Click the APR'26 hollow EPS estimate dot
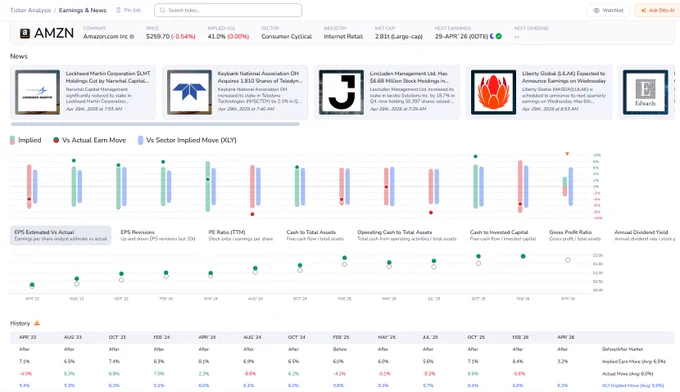This screenshot has height=392, width=680. point(568,260)
